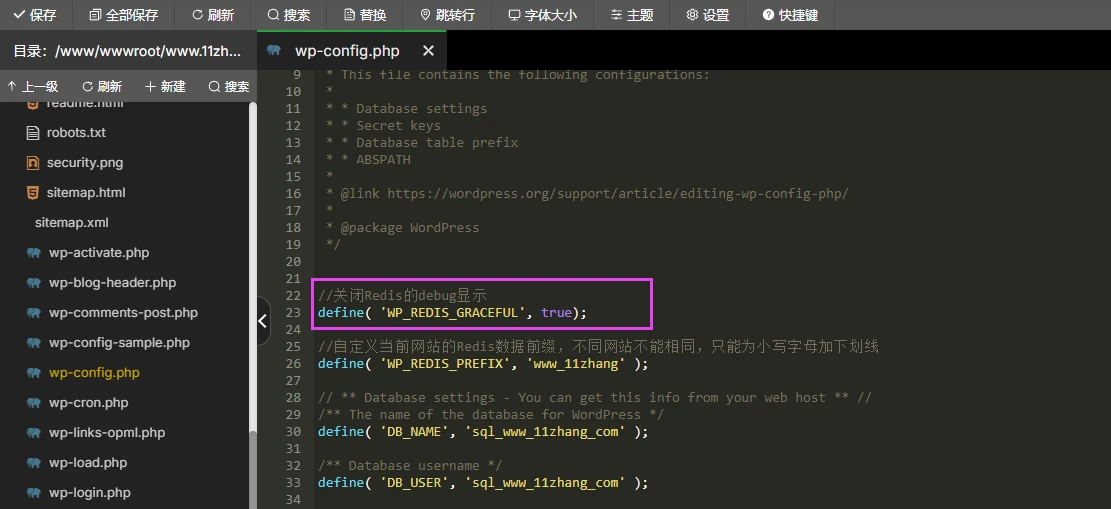
Task: Open 替换 (Replace) in the toolbar
Action: (x=365, y=15)
